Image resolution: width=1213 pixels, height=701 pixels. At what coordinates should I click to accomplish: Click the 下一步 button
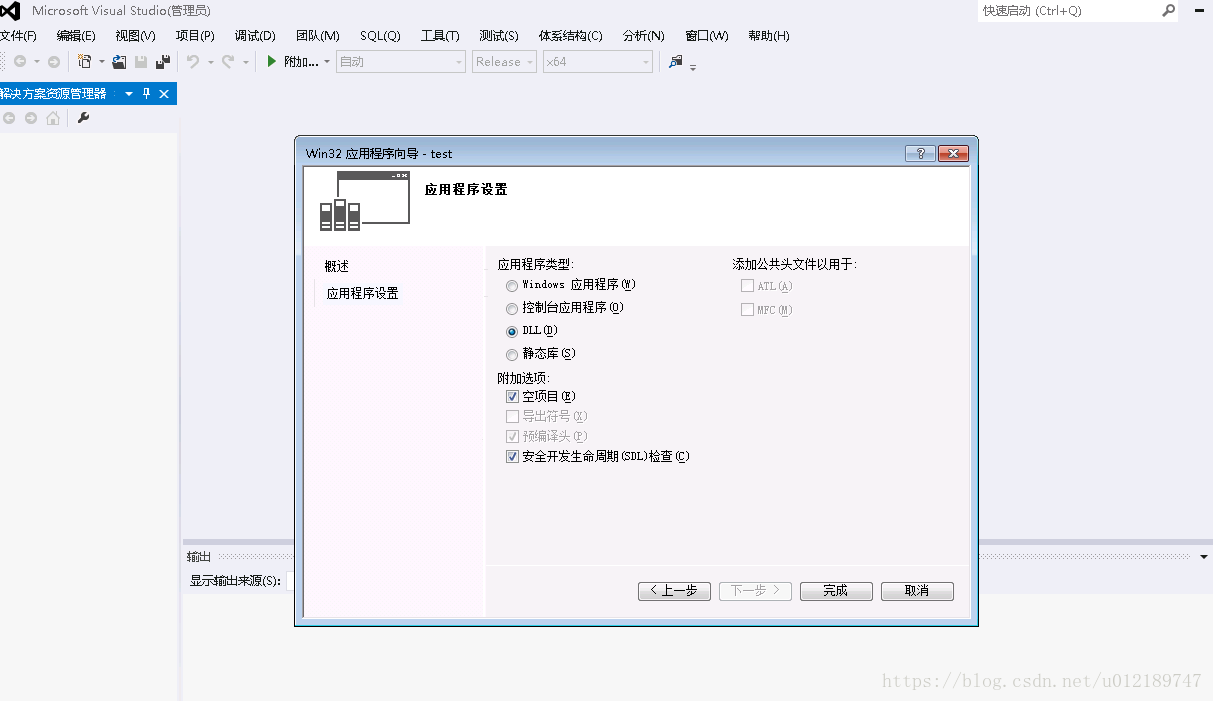[755, 591]
